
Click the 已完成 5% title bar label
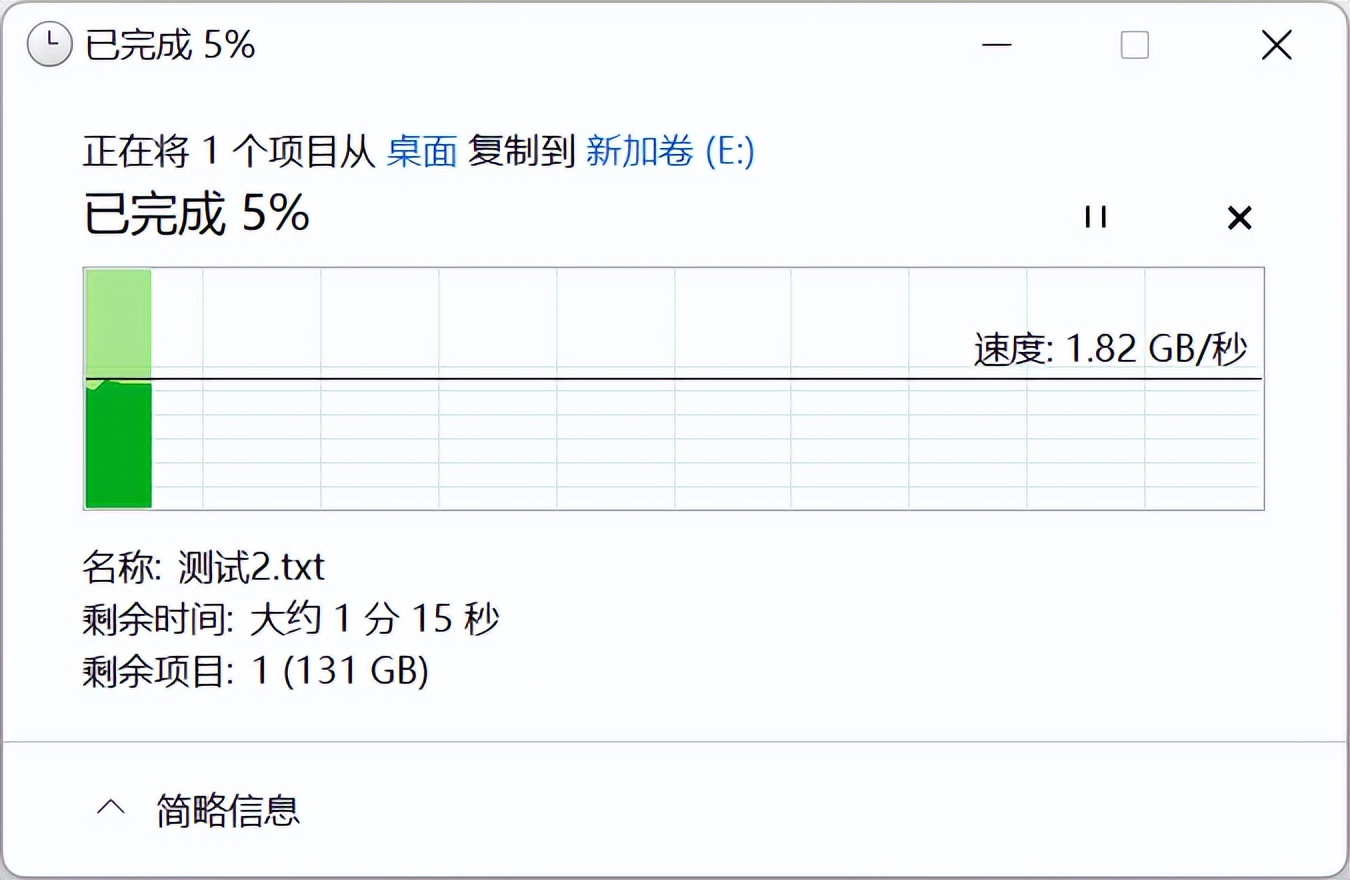[168, 45]
